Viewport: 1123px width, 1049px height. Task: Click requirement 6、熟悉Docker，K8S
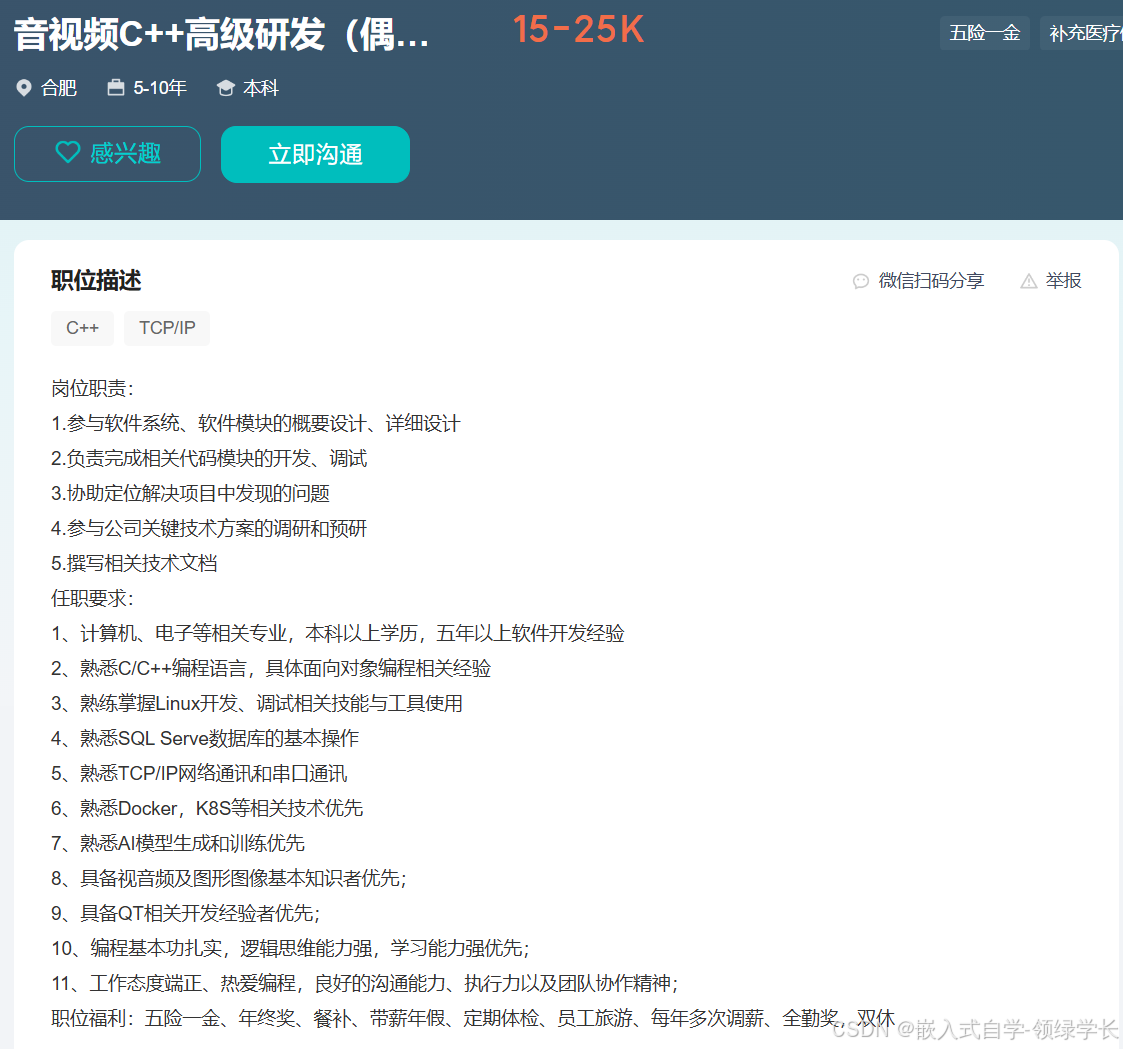coord(207,808)
